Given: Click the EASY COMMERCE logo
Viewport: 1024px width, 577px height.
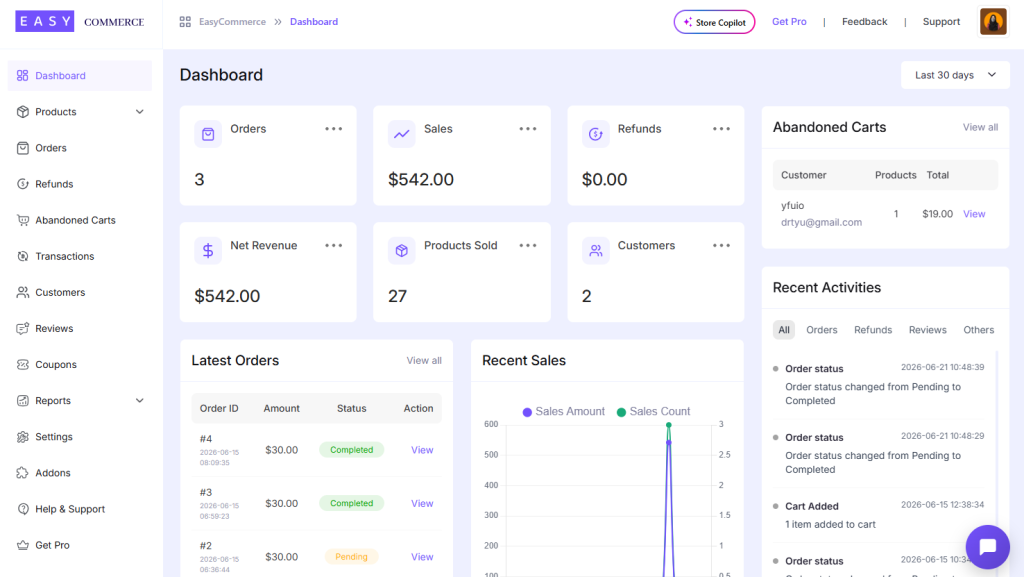Looking at the screenshot, I should (x=80, y=22).
